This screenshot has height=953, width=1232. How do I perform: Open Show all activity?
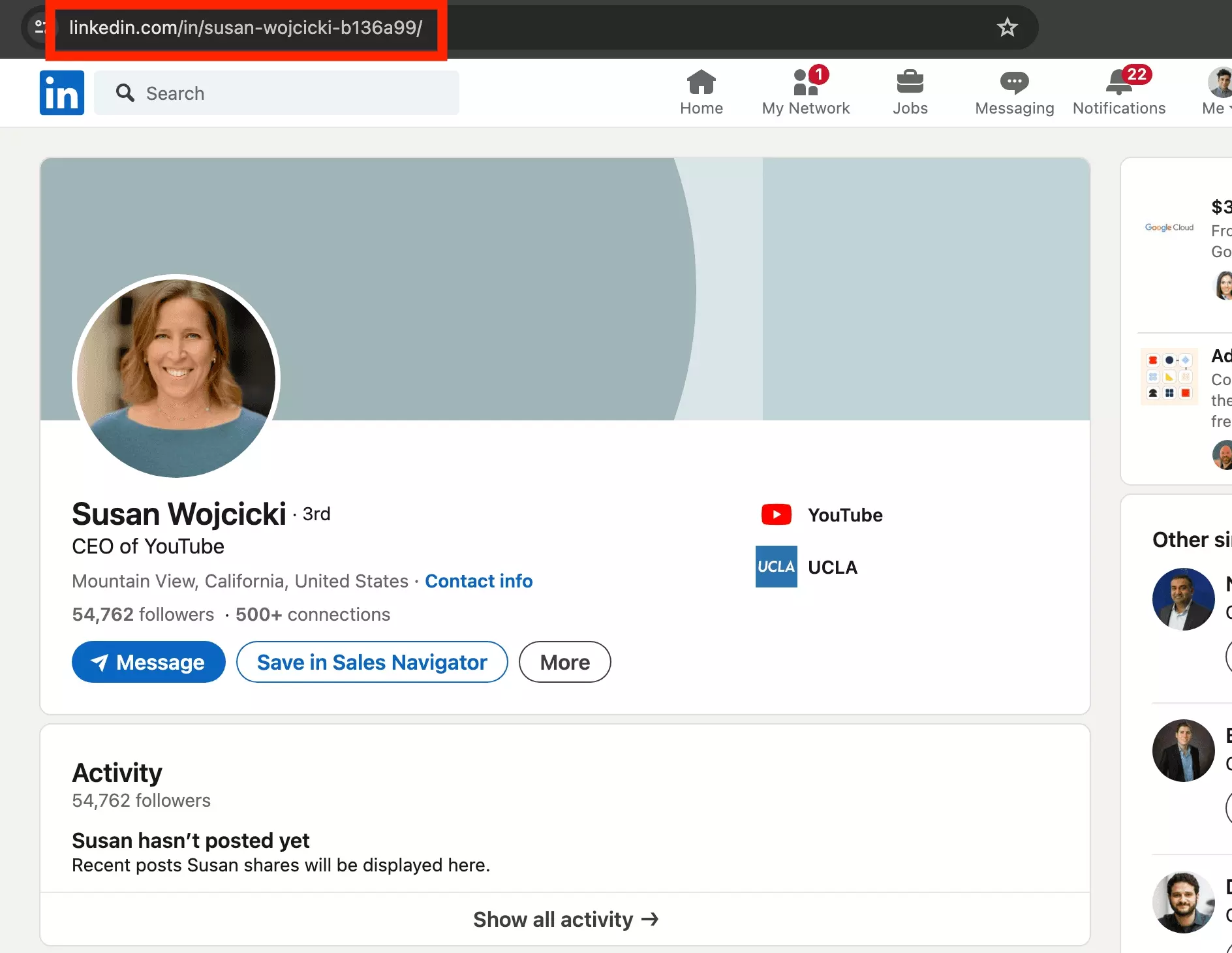[564, 919]
